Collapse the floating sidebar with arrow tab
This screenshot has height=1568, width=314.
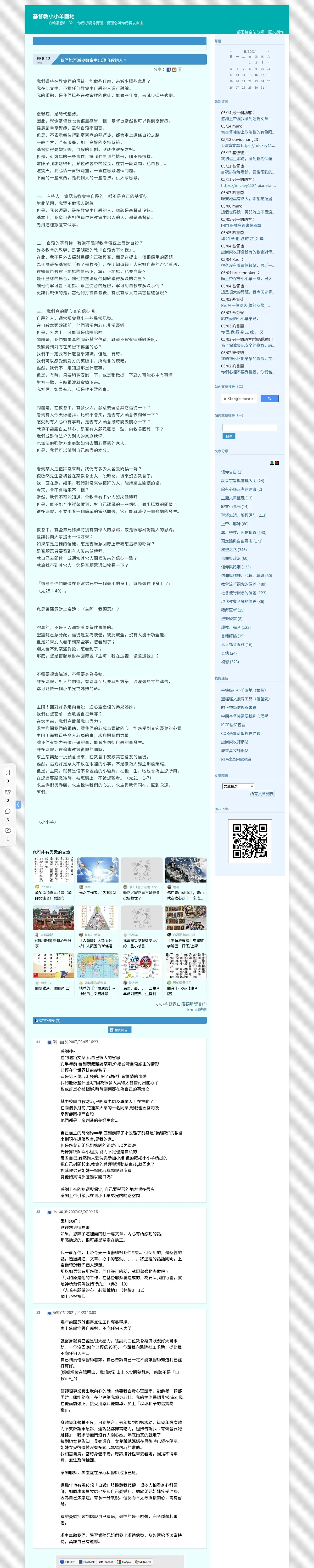[x=18, y=805]
